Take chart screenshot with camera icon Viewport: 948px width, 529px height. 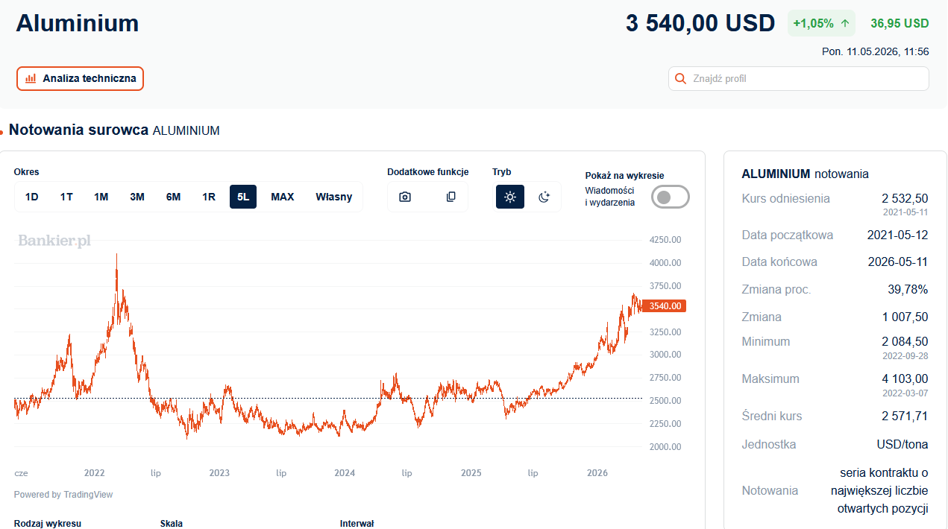(405, 197)
